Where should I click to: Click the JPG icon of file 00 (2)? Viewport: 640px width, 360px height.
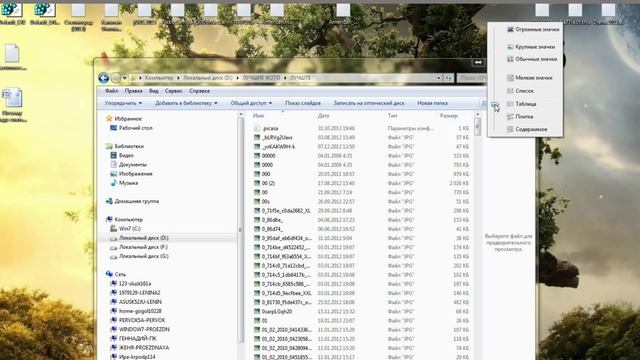click(x=257, y=183)
